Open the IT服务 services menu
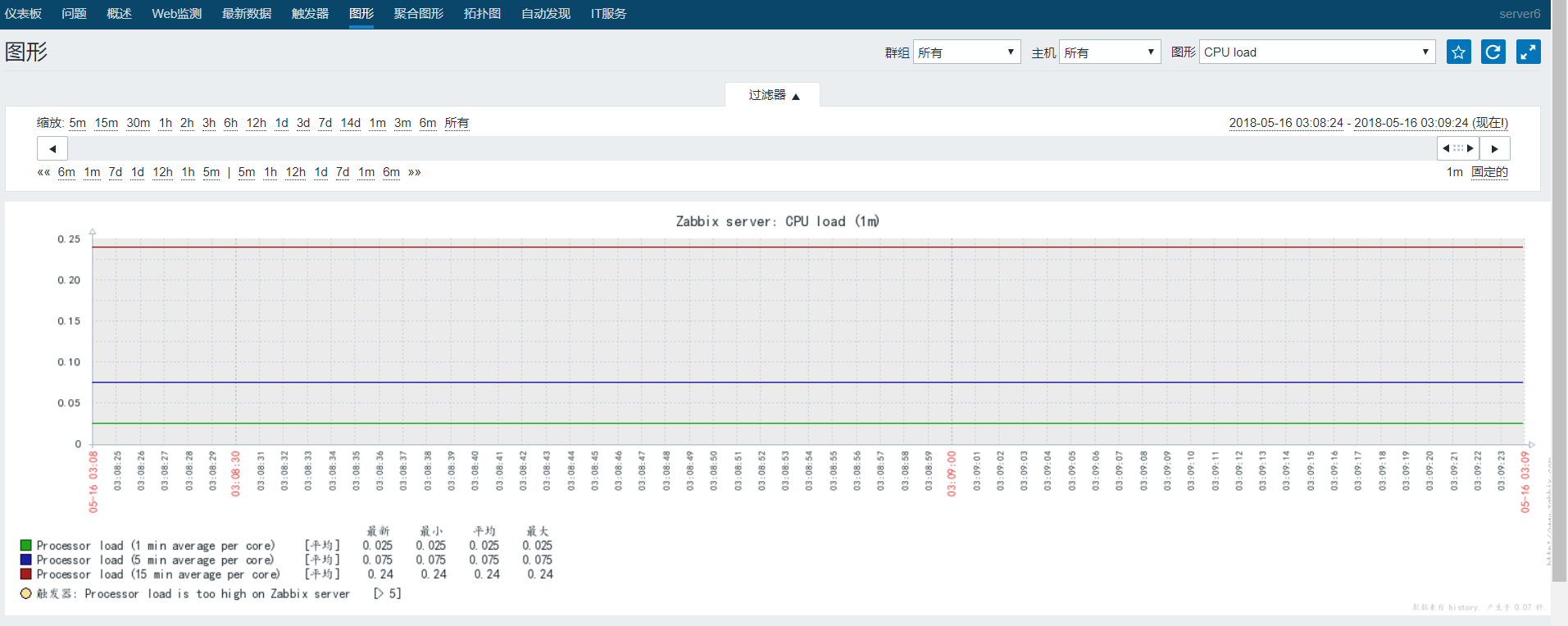Image resolution: width=1568 pixels, height=626 pixels. 608,14
